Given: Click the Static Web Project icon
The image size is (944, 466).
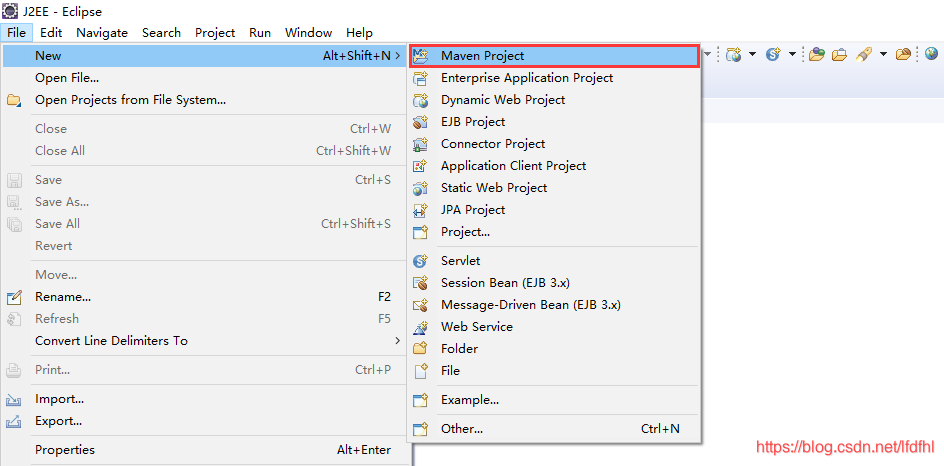Looking at the screenshot, I should [x=420, y=188].
